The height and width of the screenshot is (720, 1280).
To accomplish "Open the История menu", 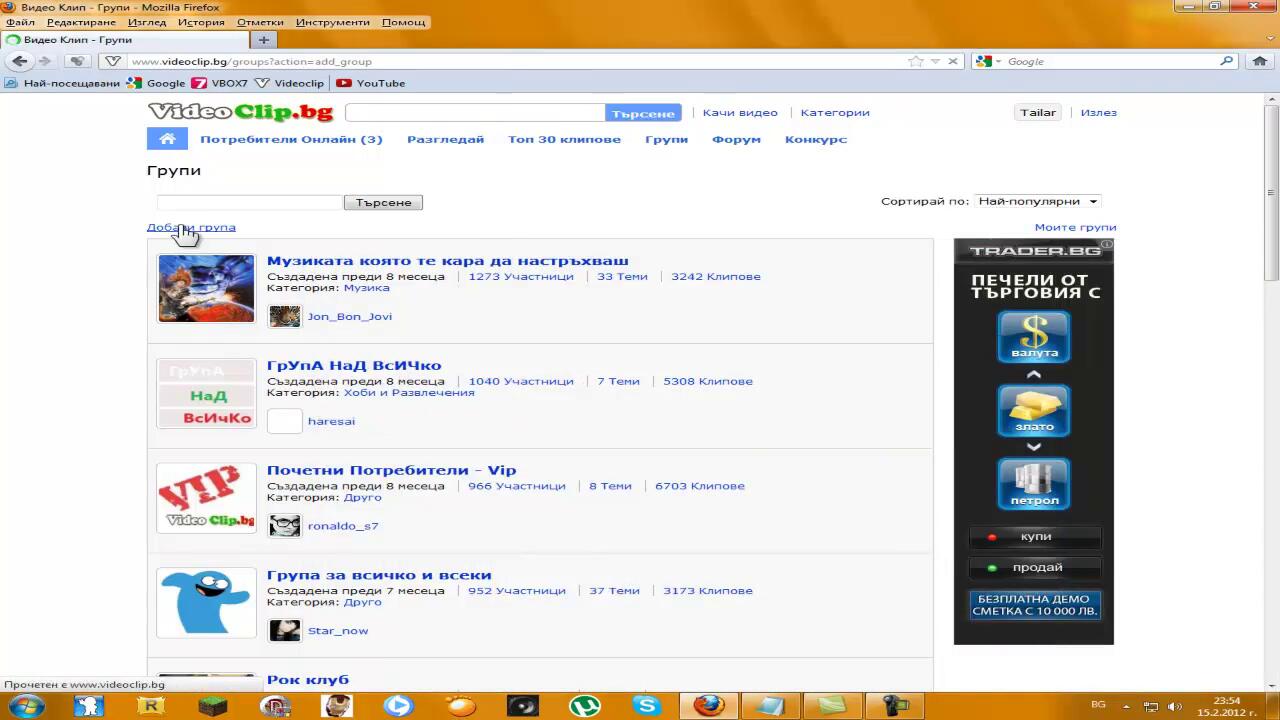I will 201,22.
